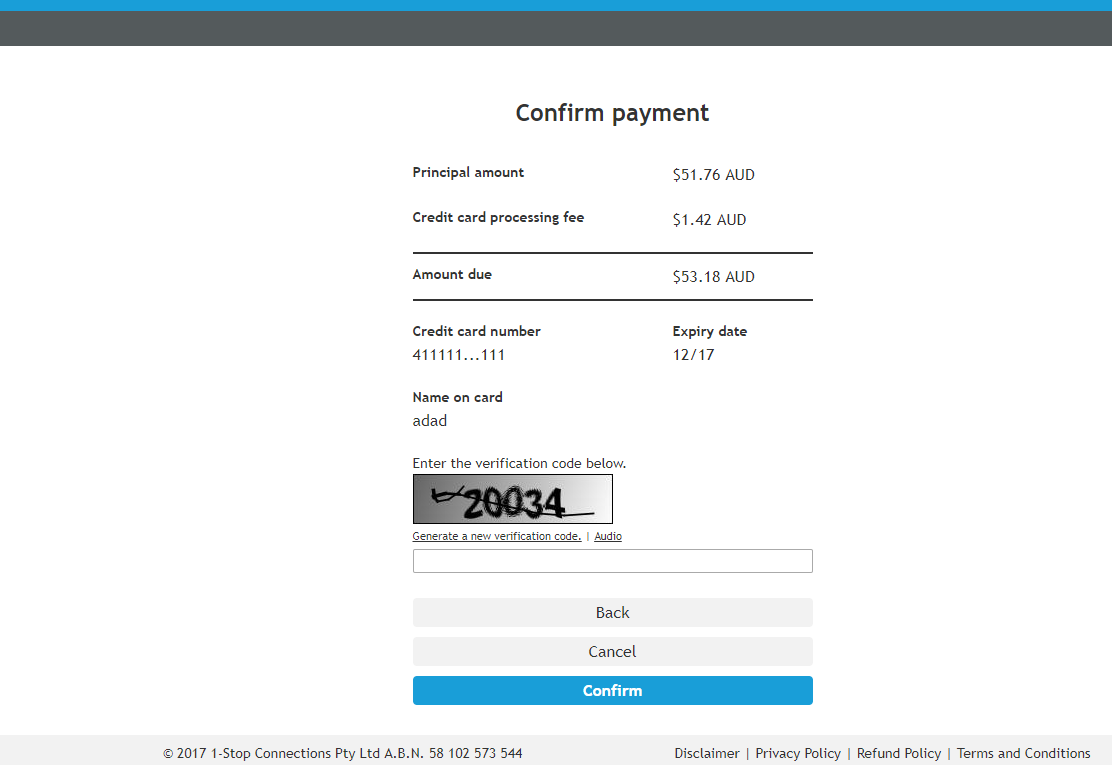The width and height of the screenshot is (1112, 765).
Task: Select card number 411111...111
Action: (x=458, y=354)
